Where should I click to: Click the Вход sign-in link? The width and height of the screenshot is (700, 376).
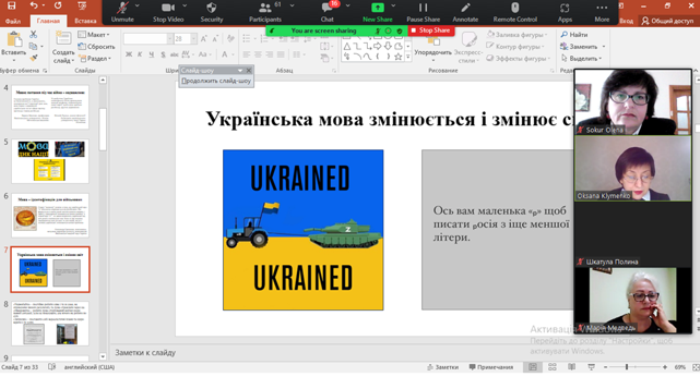(x=626, y=21)
